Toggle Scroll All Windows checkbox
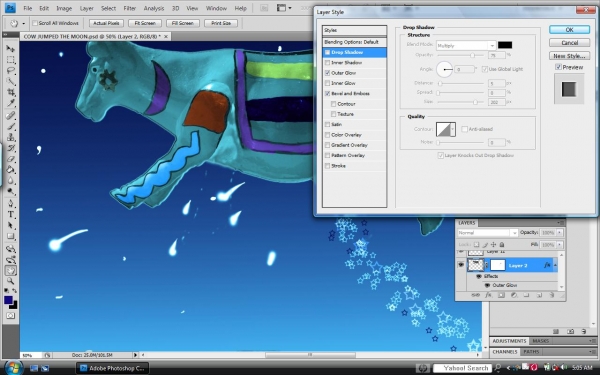Image resolution: width=600 pixels, height=375 pixels. 35,23
